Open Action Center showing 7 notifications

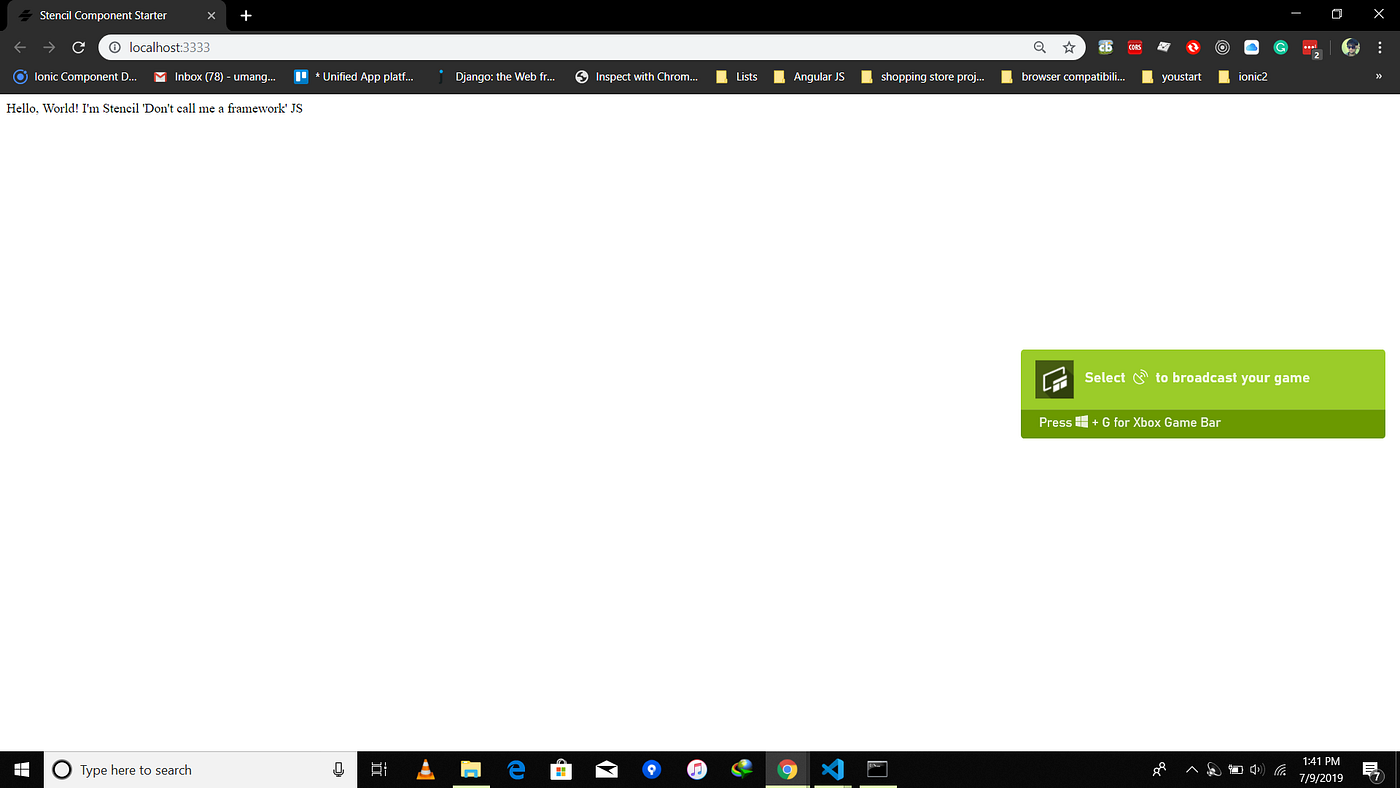click(x=1373, y=769)
